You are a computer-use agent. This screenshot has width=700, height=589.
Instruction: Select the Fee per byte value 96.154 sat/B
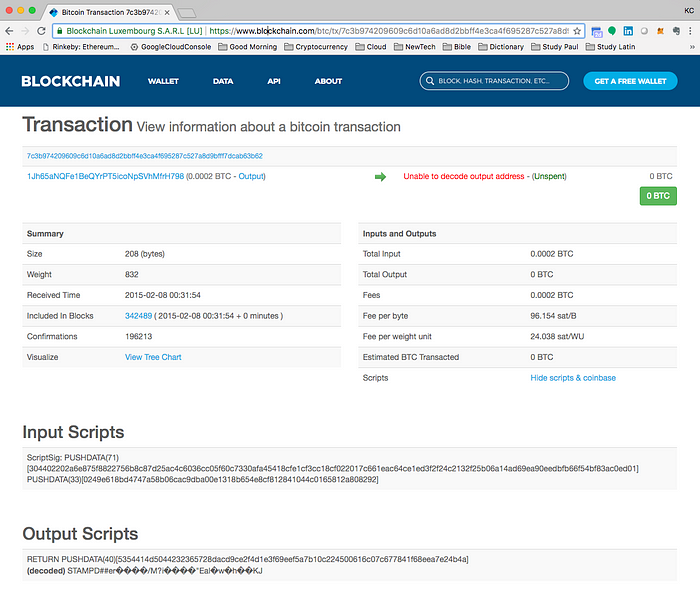(x=553, y=316)
